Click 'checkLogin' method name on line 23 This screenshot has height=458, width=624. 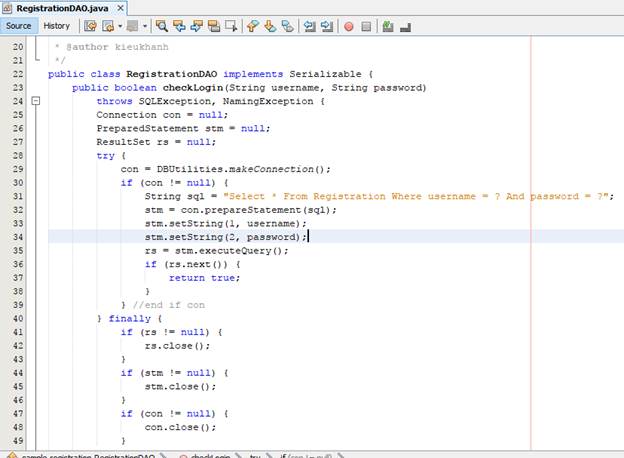tap(193, 88)
